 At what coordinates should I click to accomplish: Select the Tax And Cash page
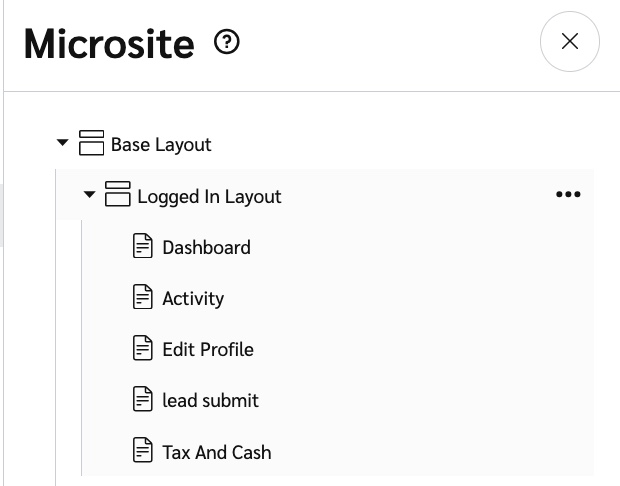(x=216, y=452)
